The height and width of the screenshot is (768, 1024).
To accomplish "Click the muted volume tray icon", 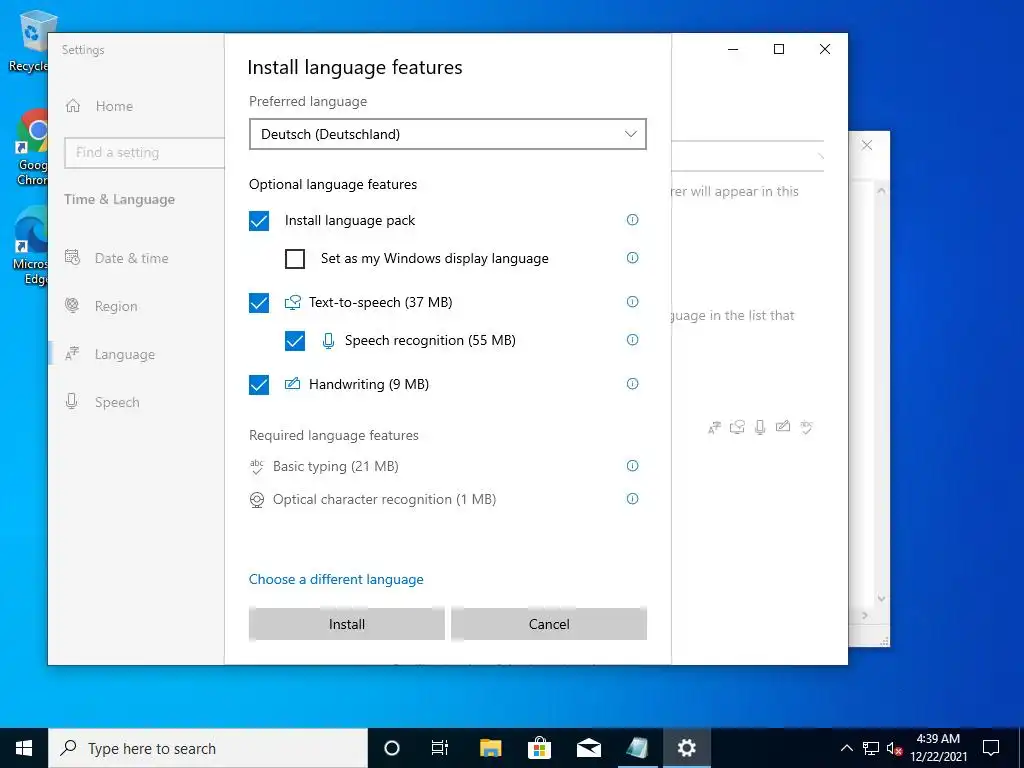I will tap(894, 748).
